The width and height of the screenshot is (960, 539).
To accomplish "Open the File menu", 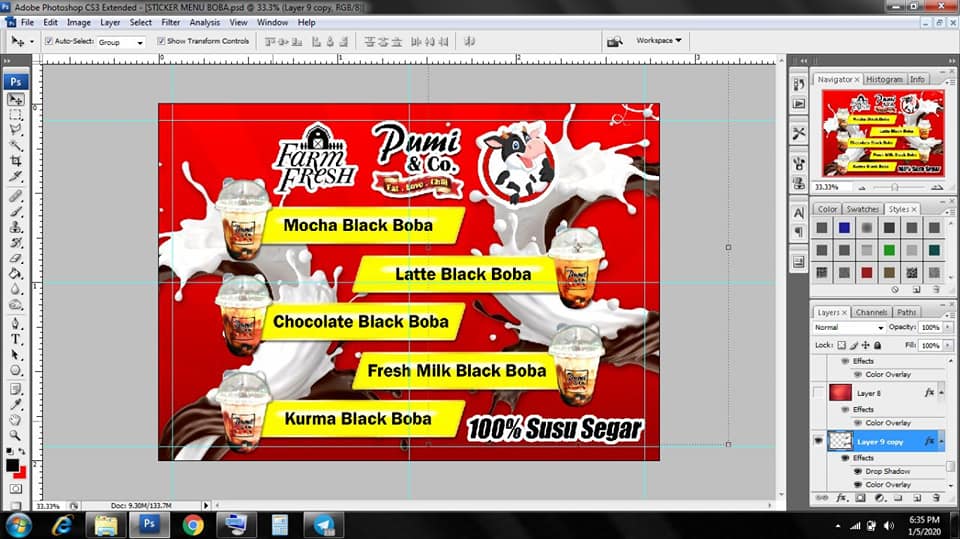I will point(28,23).
